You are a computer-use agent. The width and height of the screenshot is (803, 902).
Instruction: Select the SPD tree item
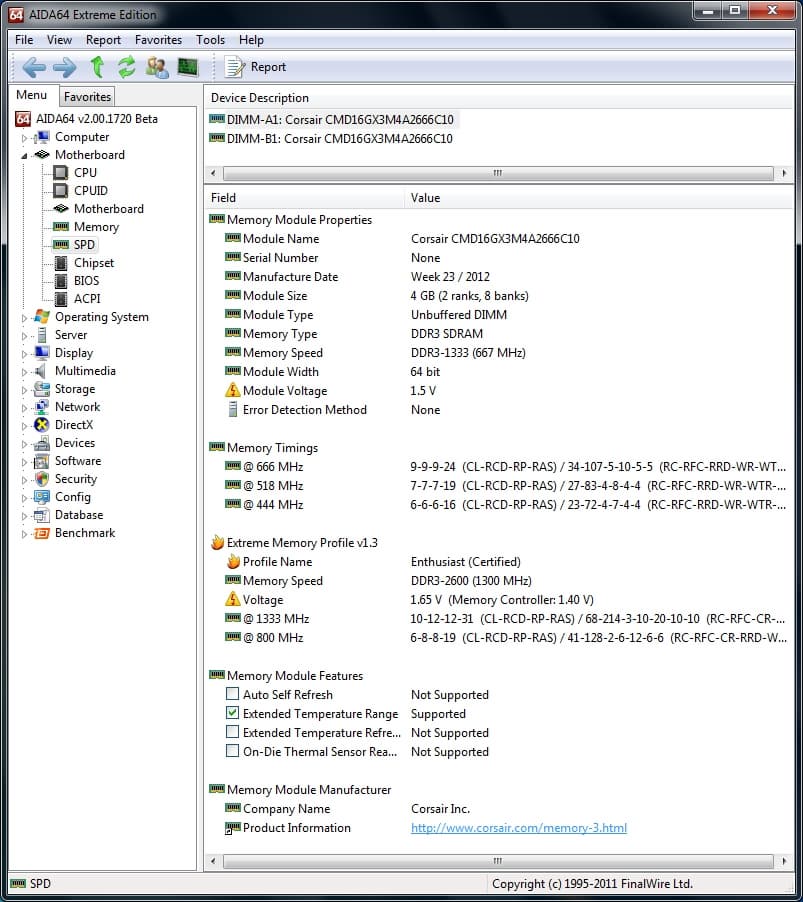point(84,244)
